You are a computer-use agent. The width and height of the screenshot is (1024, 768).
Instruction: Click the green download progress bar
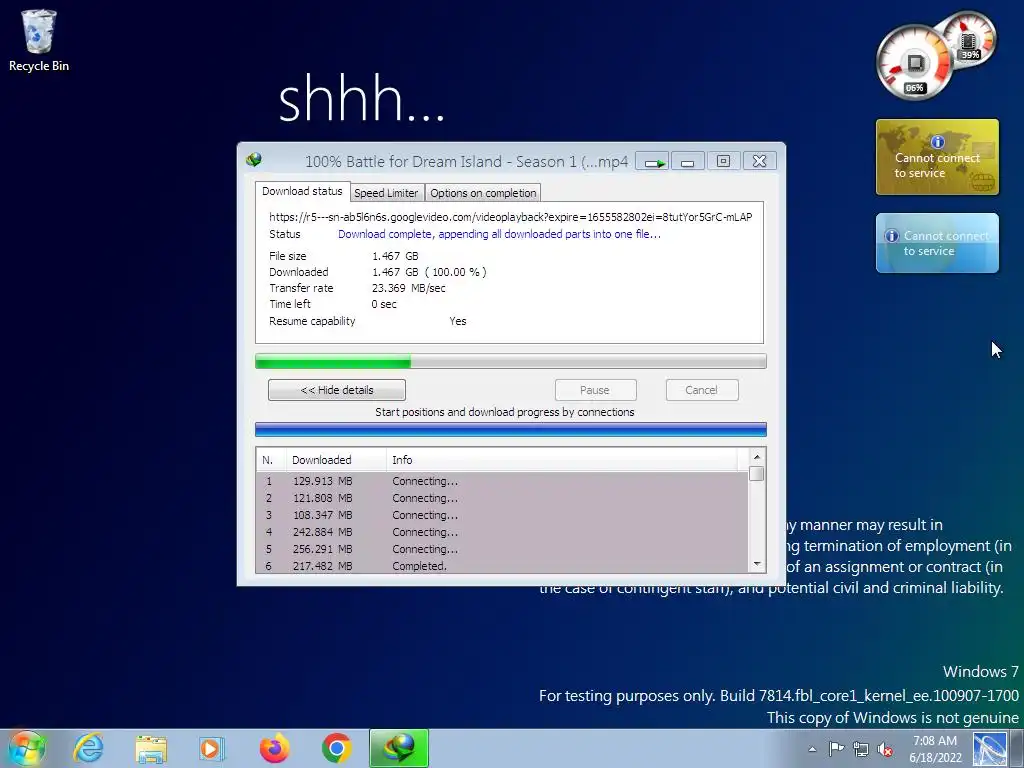click(511, 361)
